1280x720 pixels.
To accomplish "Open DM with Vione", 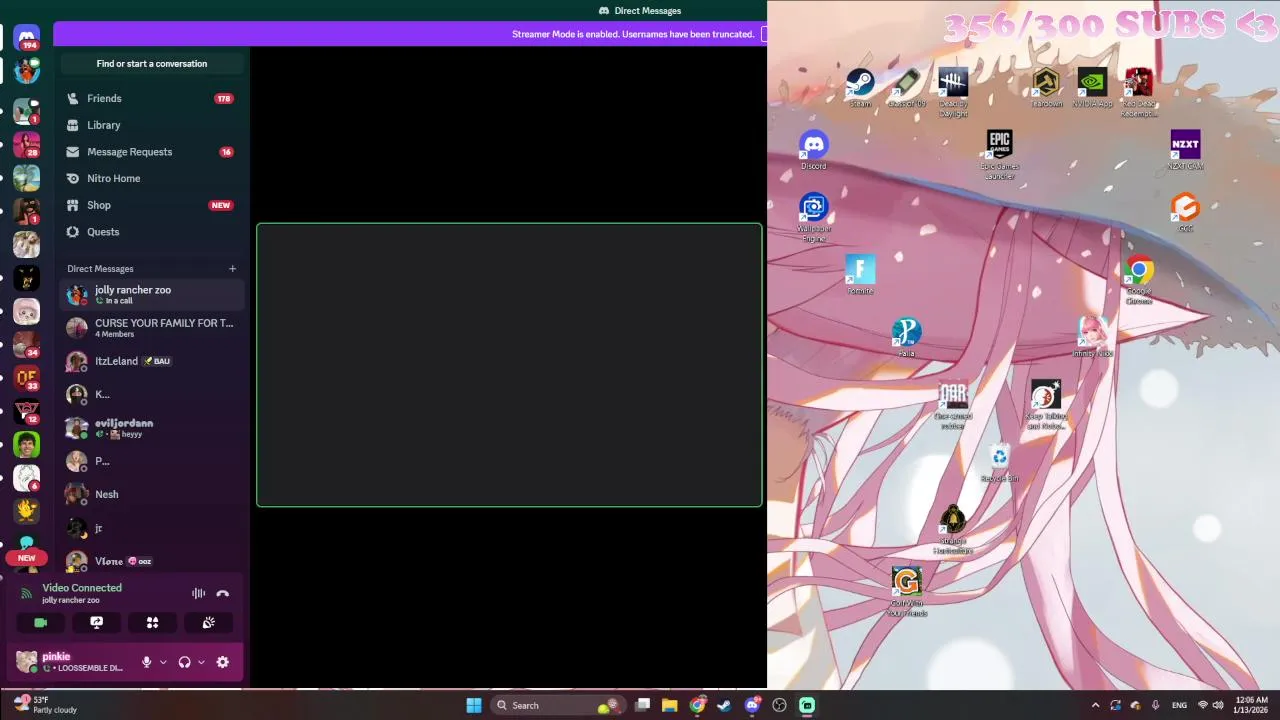I will (x=152, y=561).
